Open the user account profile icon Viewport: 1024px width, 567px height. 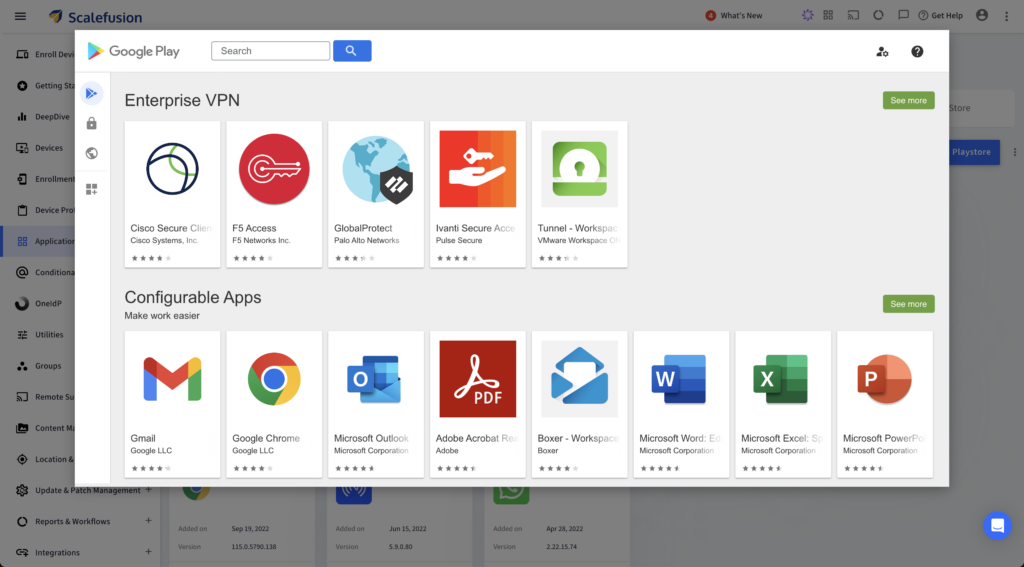click(x=982, y=15)
